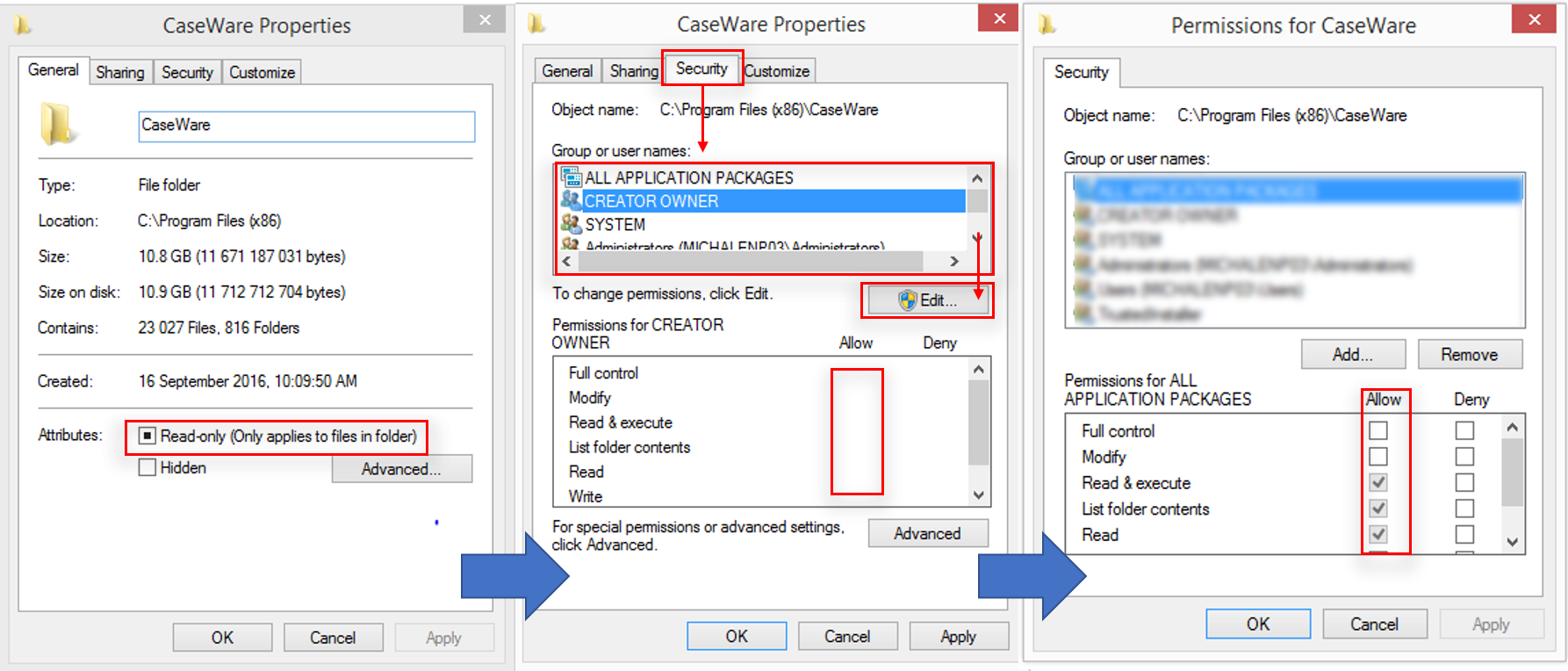Screen dimensions: 1568x671
Task: Close the middle CaseWare Properties window
Action: coord(999,18)
